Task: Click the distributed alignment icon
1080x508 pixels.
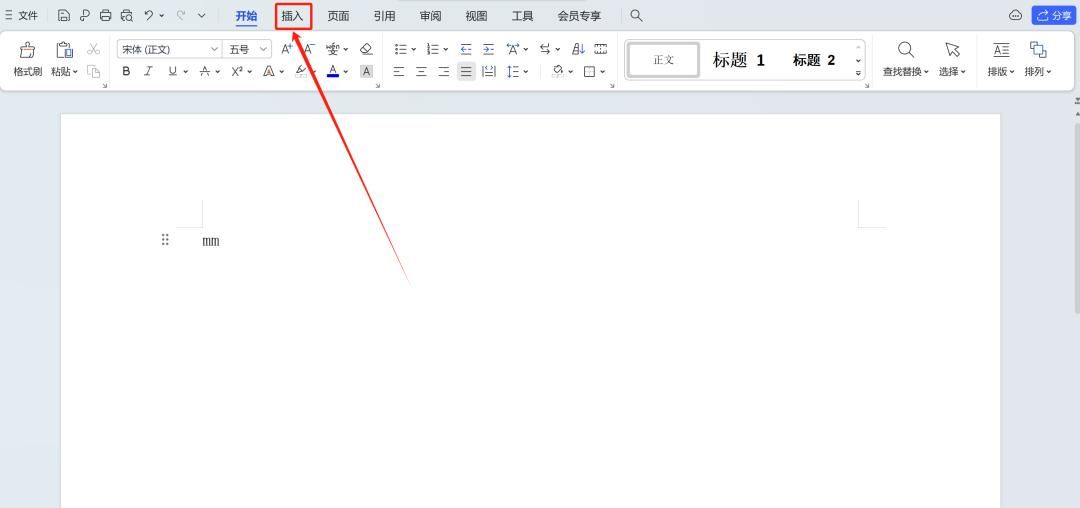Action: pos(488,71)
